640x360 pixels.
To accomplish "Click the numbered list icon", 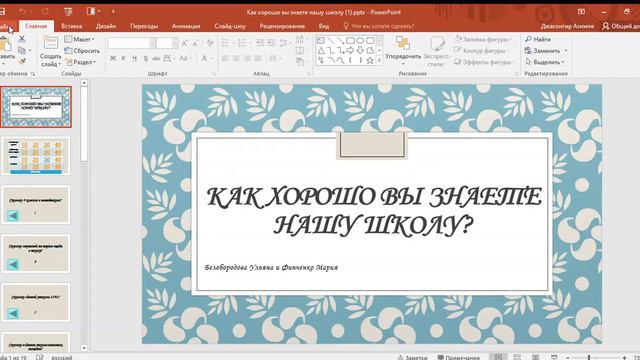I will click(x=242, y=43).
